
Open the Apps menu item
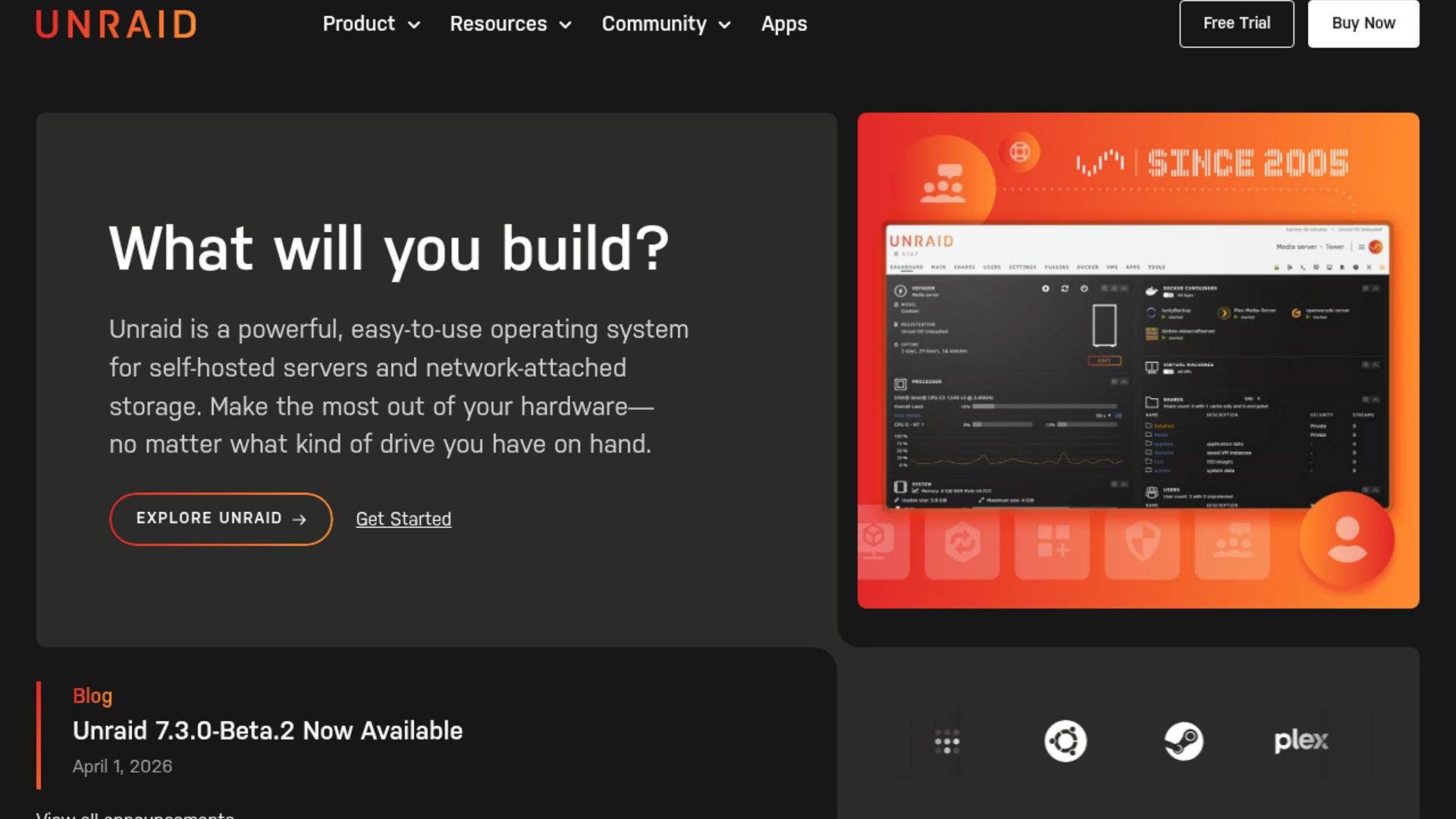tap(784, 24)
